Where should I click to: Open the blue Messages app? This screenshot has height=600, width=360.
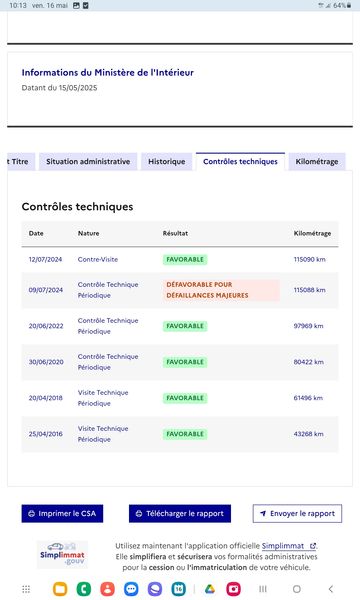[x=131, y=589]
